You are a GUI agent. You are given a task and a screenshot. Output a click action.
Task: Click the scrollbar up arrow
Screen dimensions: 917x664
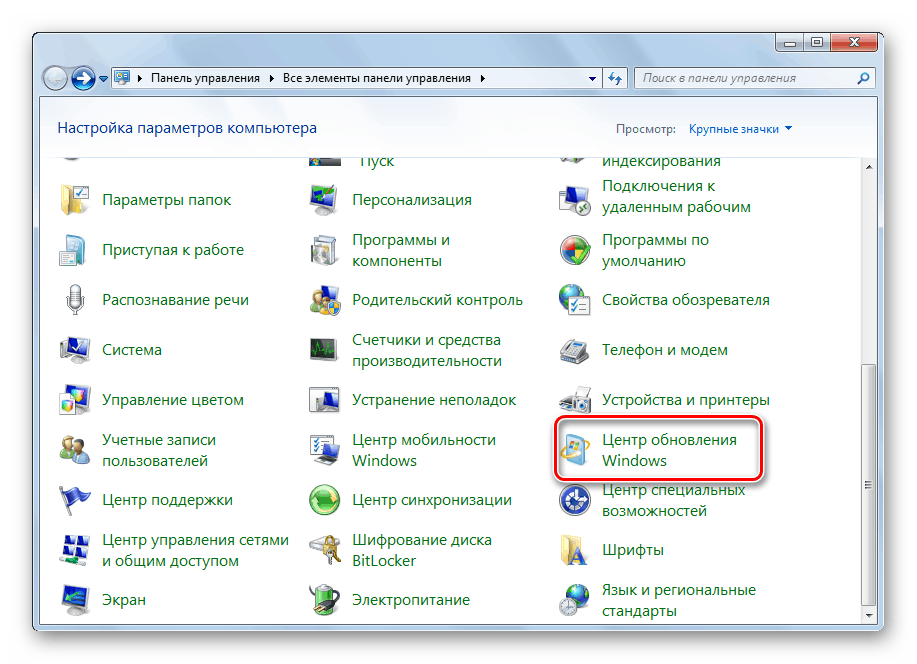(x=868, y=167)
